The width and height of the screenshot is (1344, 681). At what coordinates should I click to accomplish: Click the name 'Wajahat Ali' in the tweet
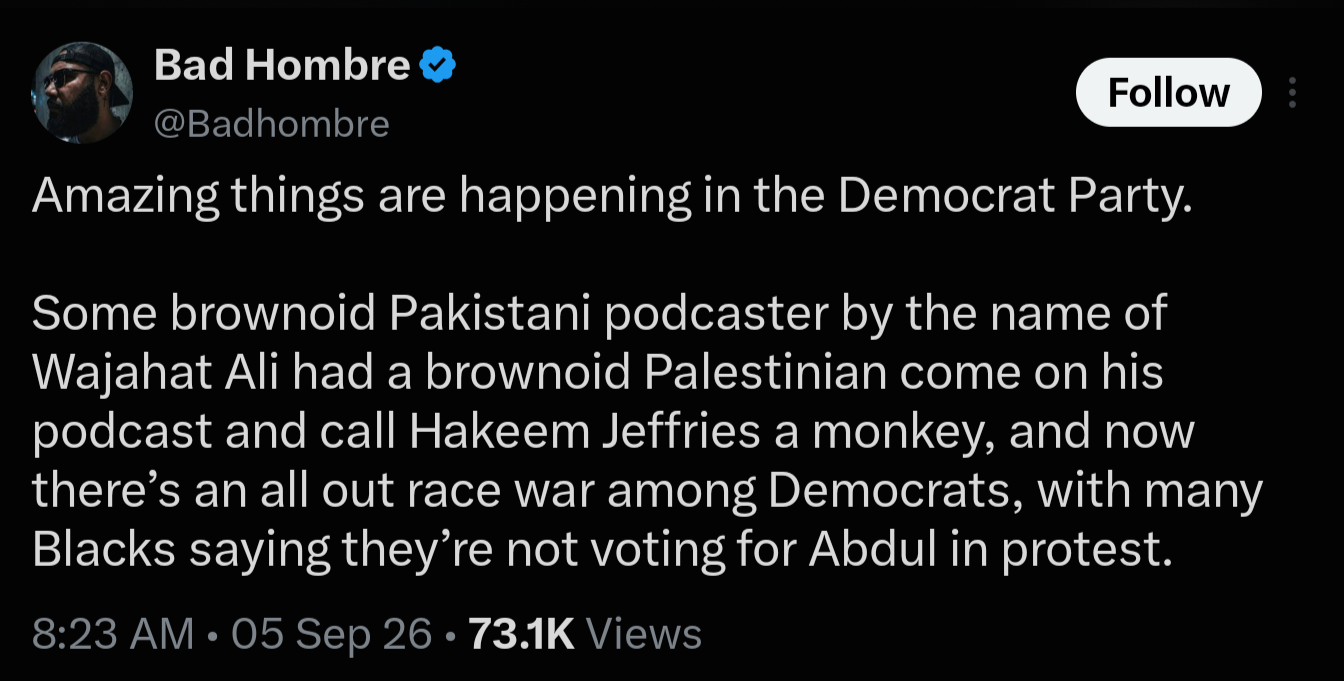point(160,373)
